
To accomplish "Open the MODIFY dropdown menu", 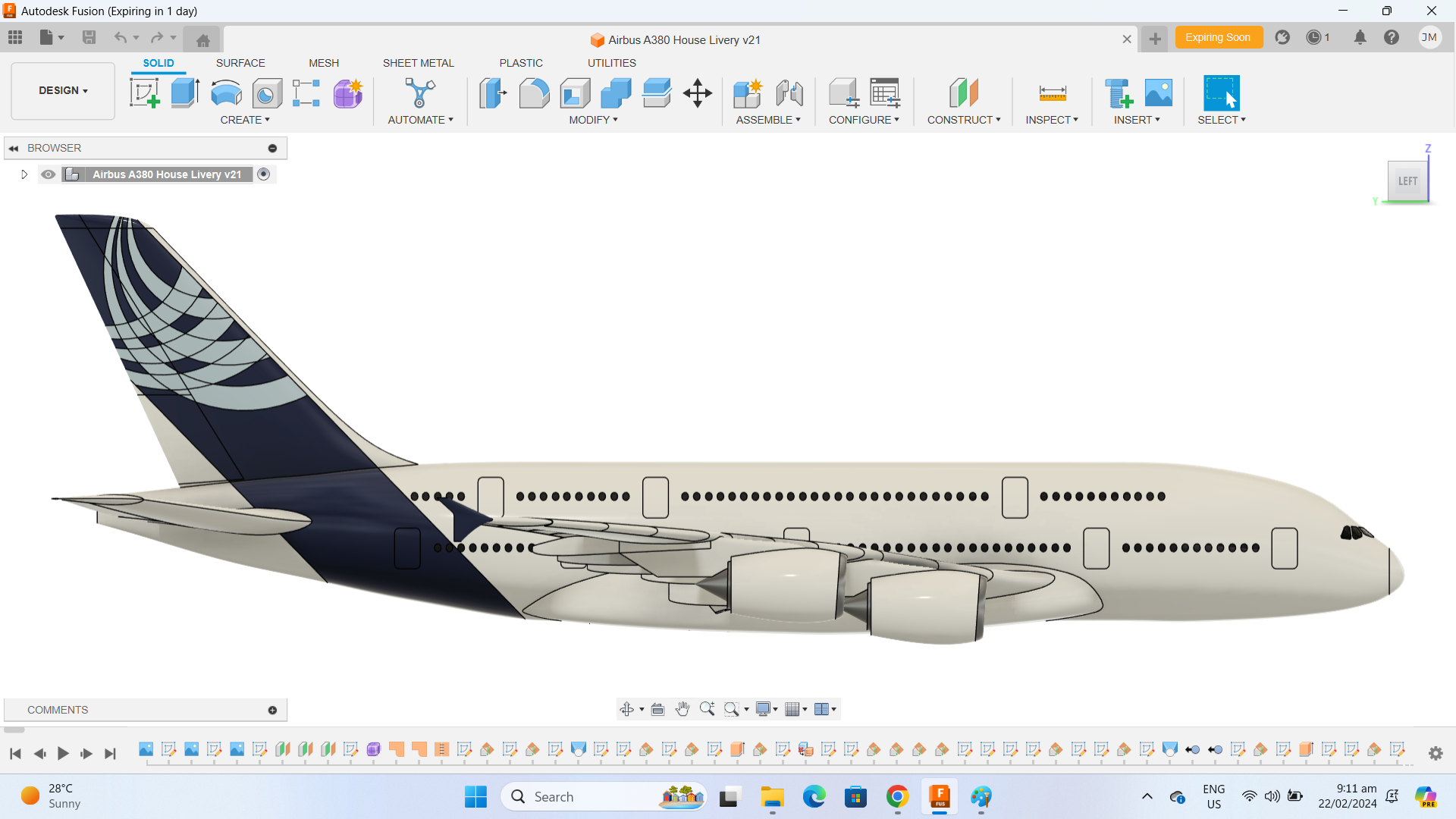I will [593, 119].
